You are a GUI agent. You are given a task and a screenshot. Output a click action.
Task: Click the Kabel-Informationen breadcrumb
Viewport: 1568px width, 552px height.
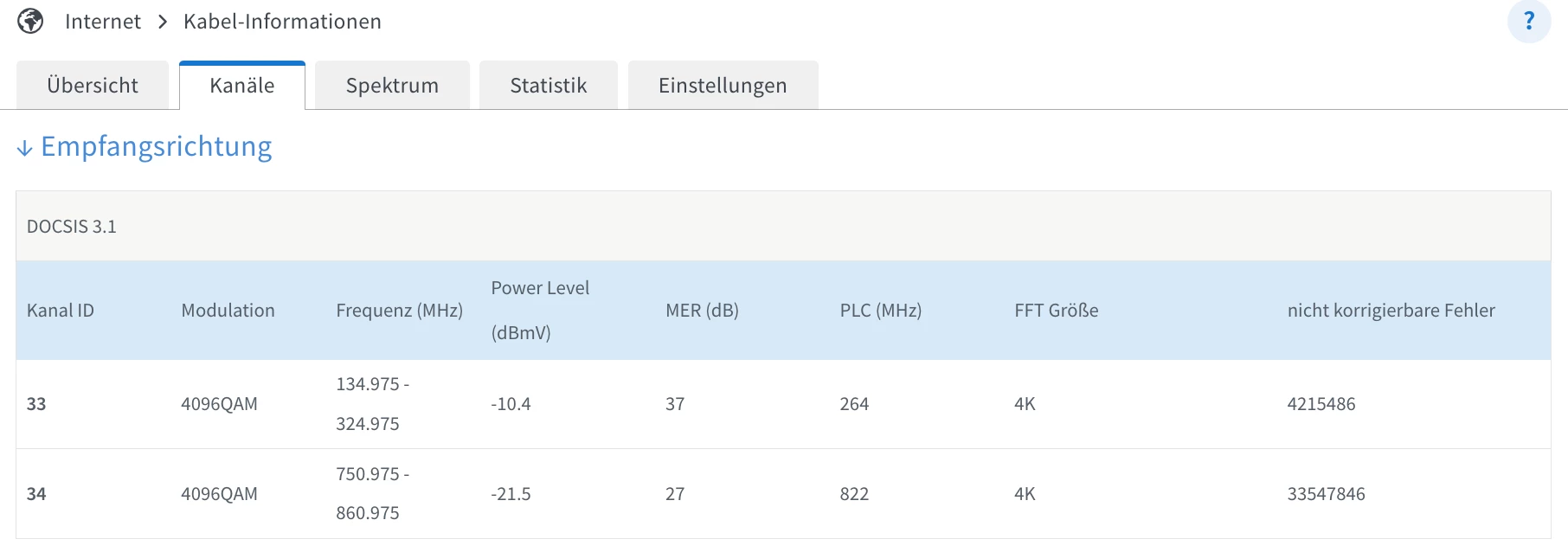pyautogui.click(x=282, y=22)
